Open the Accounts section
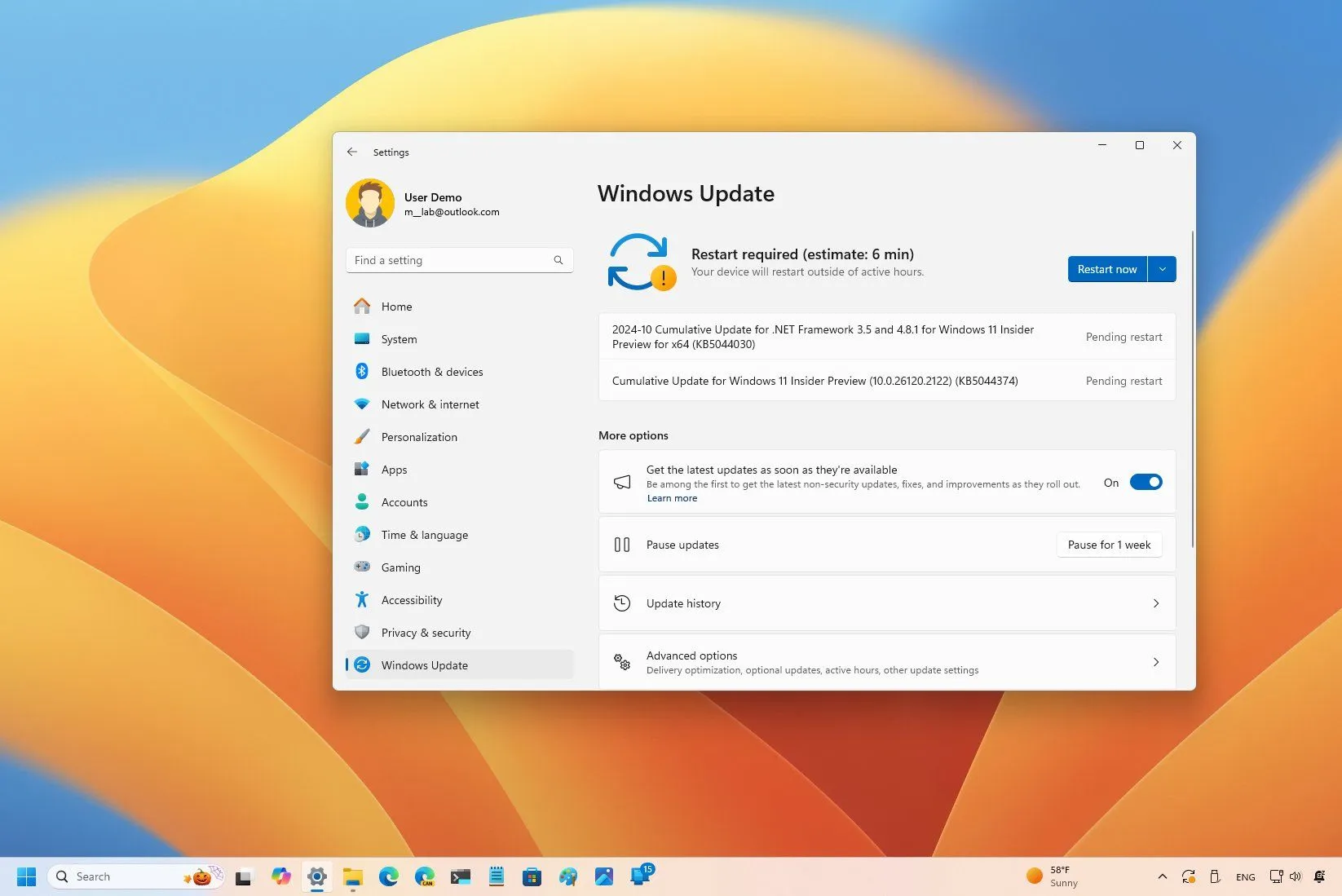 click(460, 502)
